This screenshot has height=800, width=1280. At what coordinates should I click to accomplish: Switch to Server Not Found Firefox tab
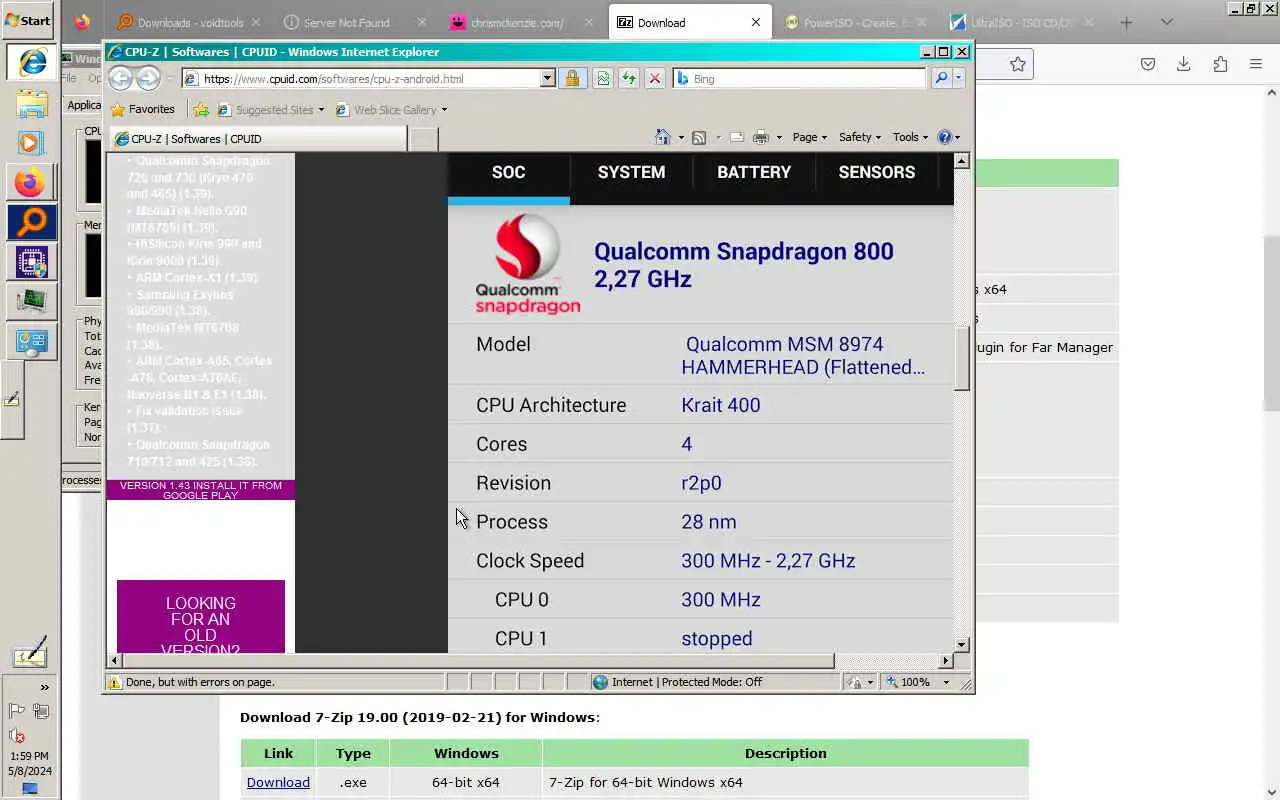pos(355,22)
